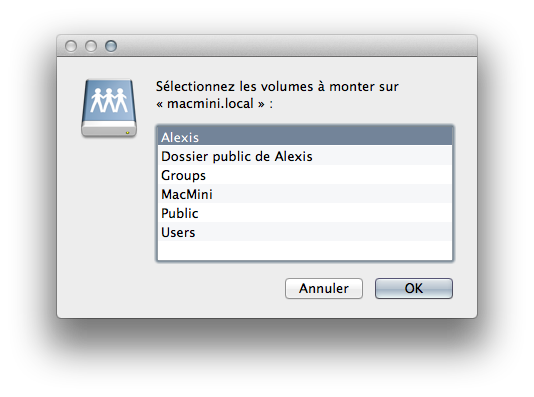Cancel with the Annuler button
This screenshot has width=534, height=397.
324,288
